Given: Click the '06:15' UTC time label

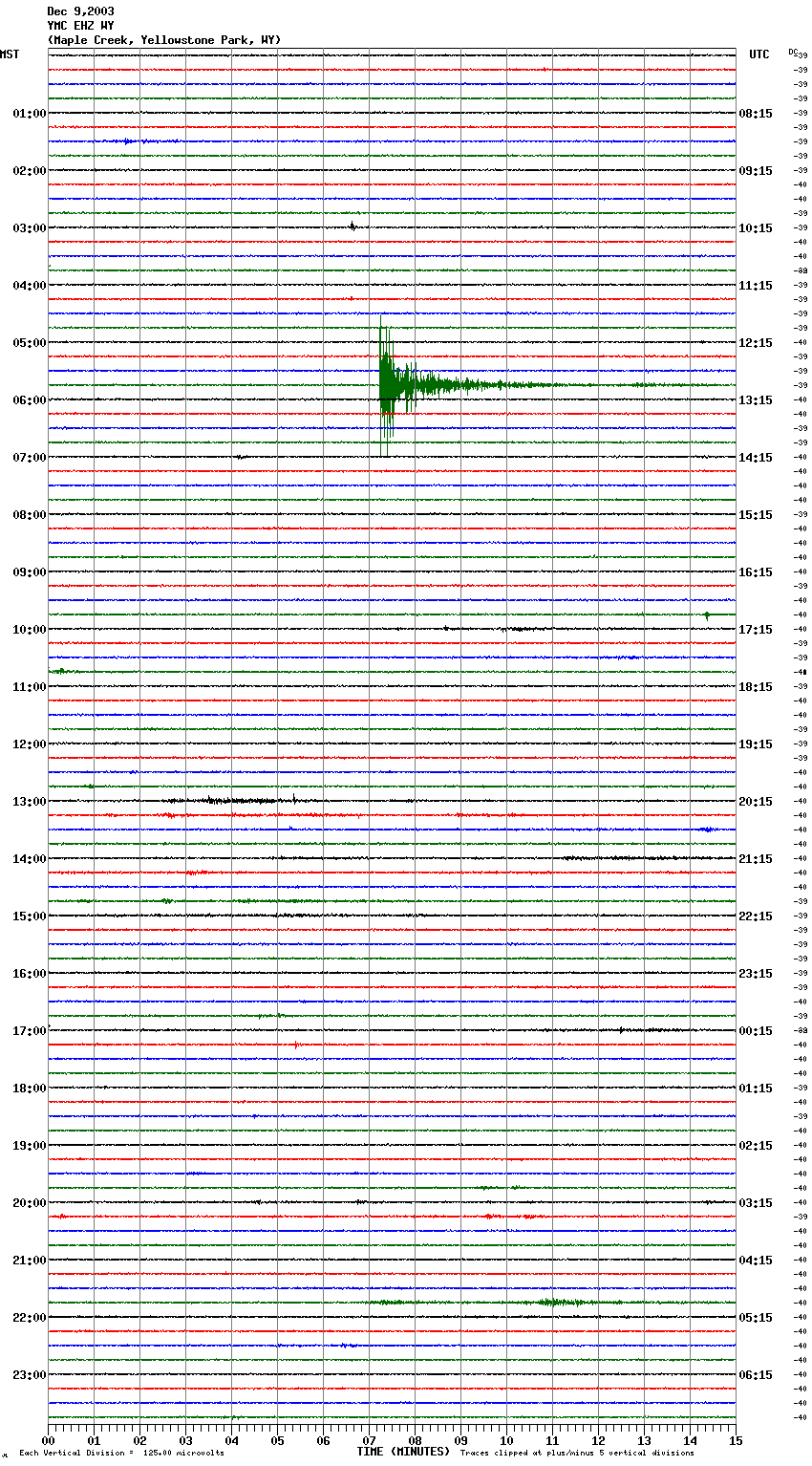Looking at the screenshot, I should tap(756, 1375).
